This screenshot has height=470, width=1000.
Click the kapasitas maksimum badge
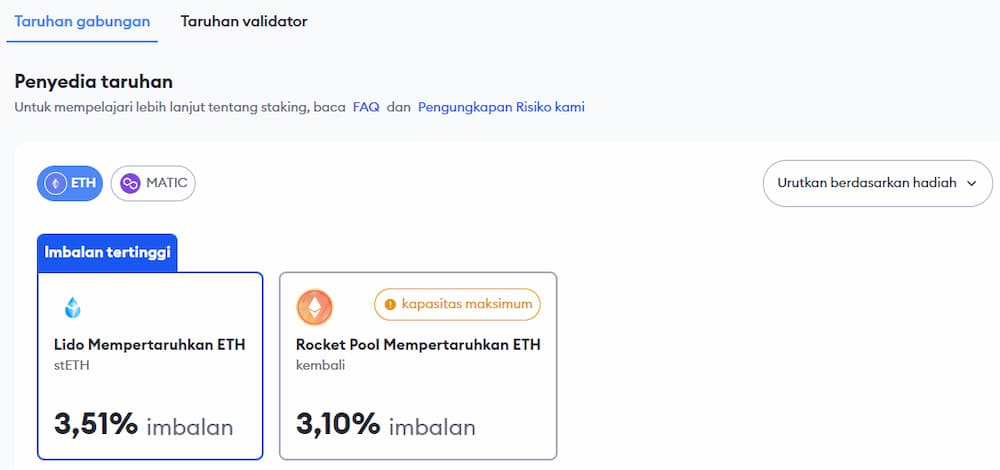(x=458, y=304)
